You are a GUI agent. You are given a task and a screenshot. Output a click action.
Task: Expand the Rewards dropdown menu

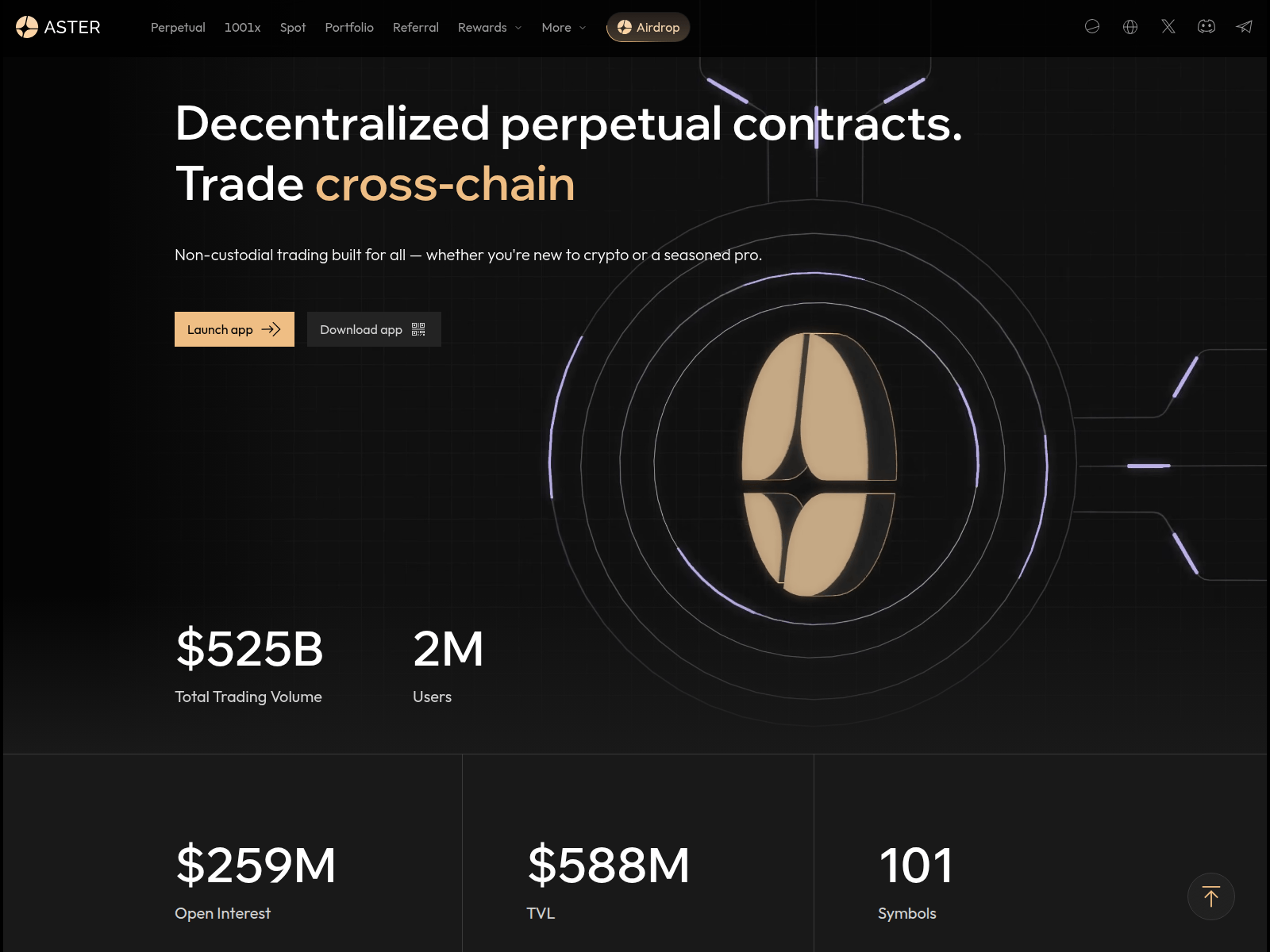click(x=490, y=27)
